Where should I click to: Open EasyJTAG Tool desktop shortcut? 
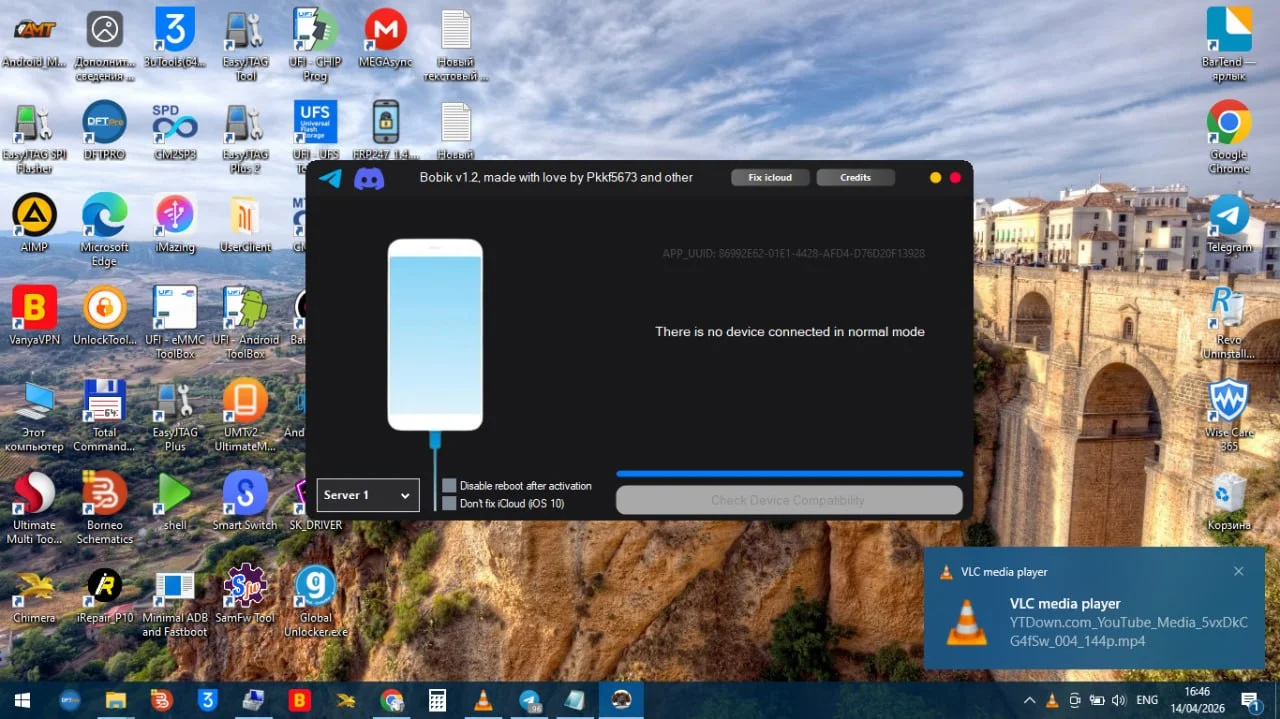[245, 46]
